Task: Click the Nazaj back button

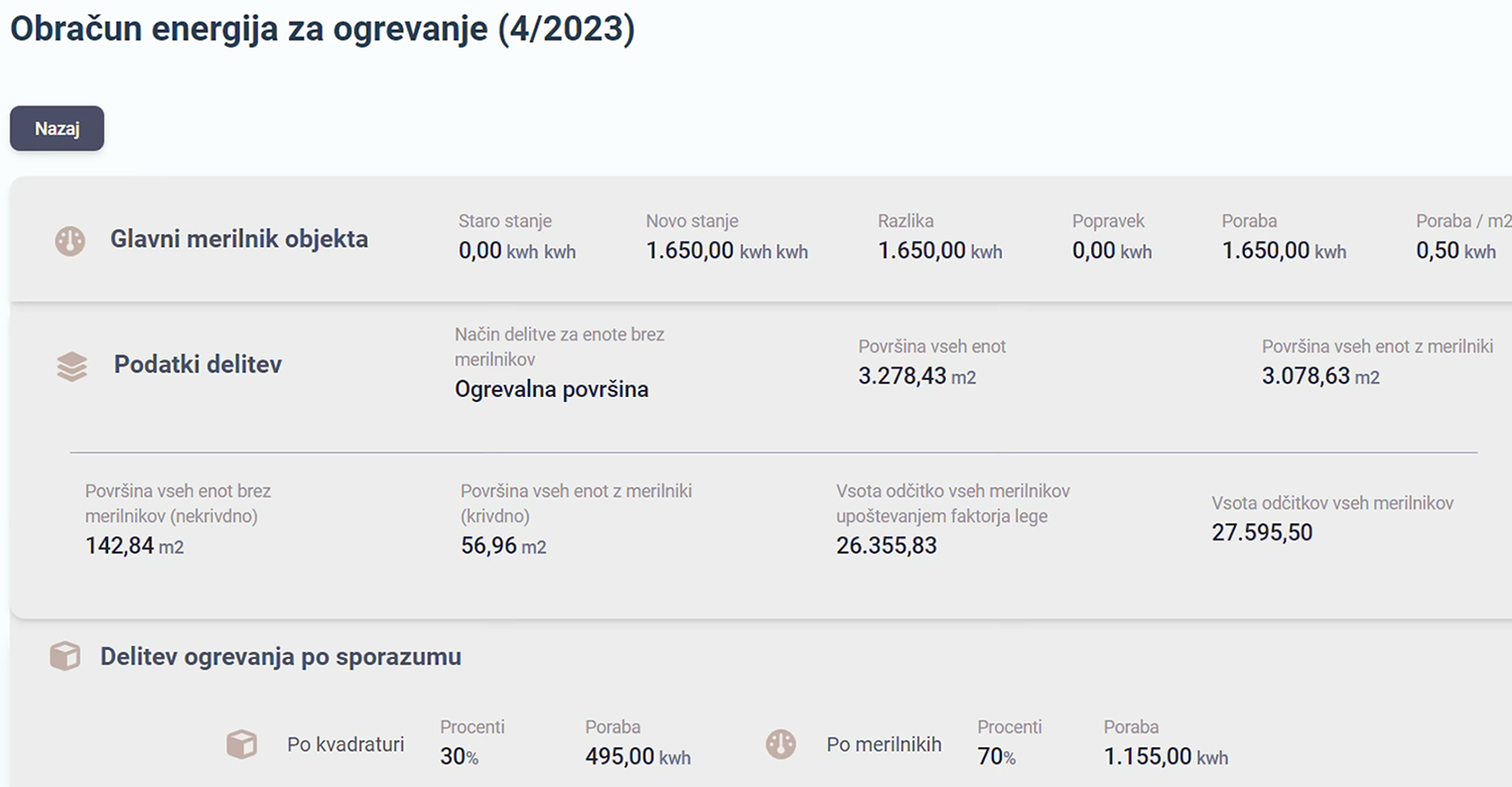Action: tap(57, 129)
